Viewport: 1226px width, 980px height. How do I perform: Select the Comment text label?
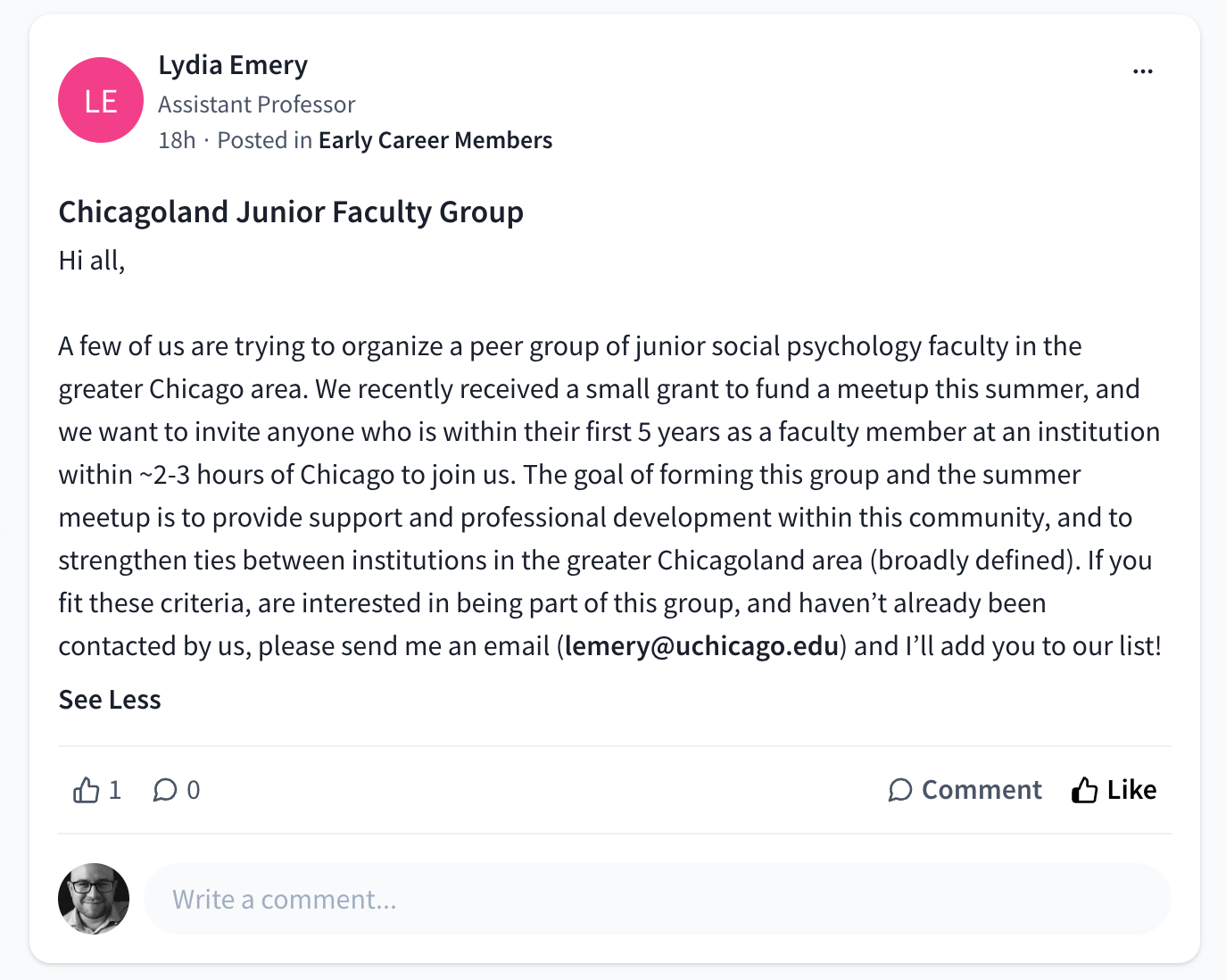tap(981, 790)
